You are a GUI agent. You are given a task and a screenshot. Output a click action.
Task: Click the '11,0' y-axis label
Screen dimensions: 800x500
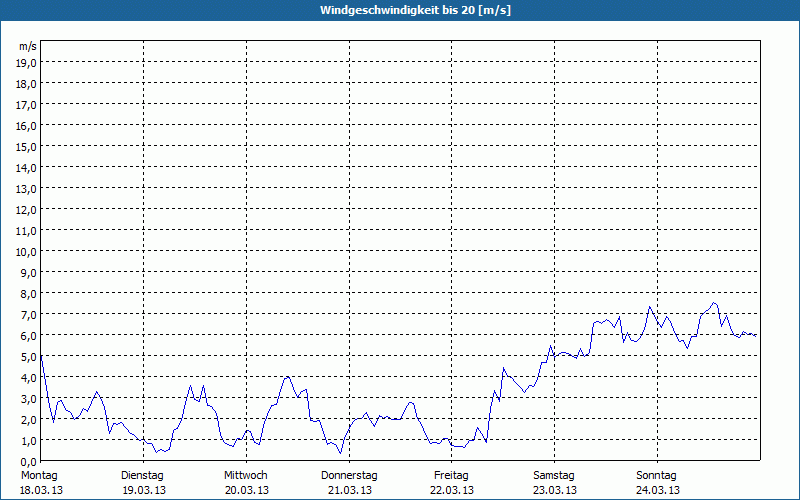(27, 231)
